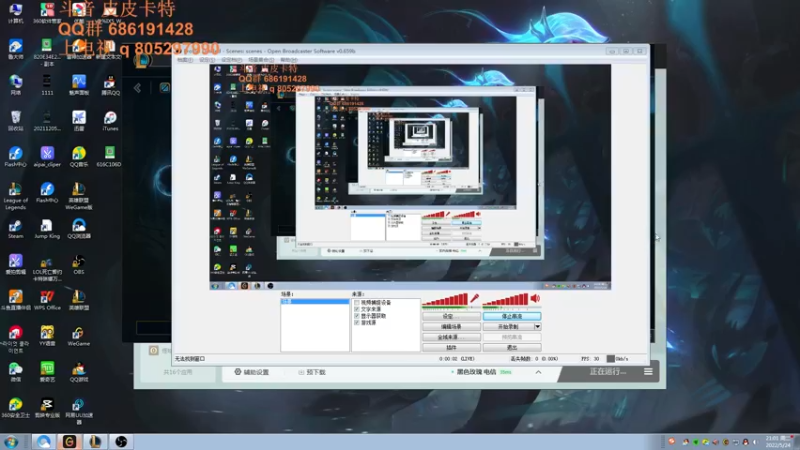The height and width of the screenshot is (450, 800).
Task: Open 辅助设置 in the launcher window
Action: [252, 372]
